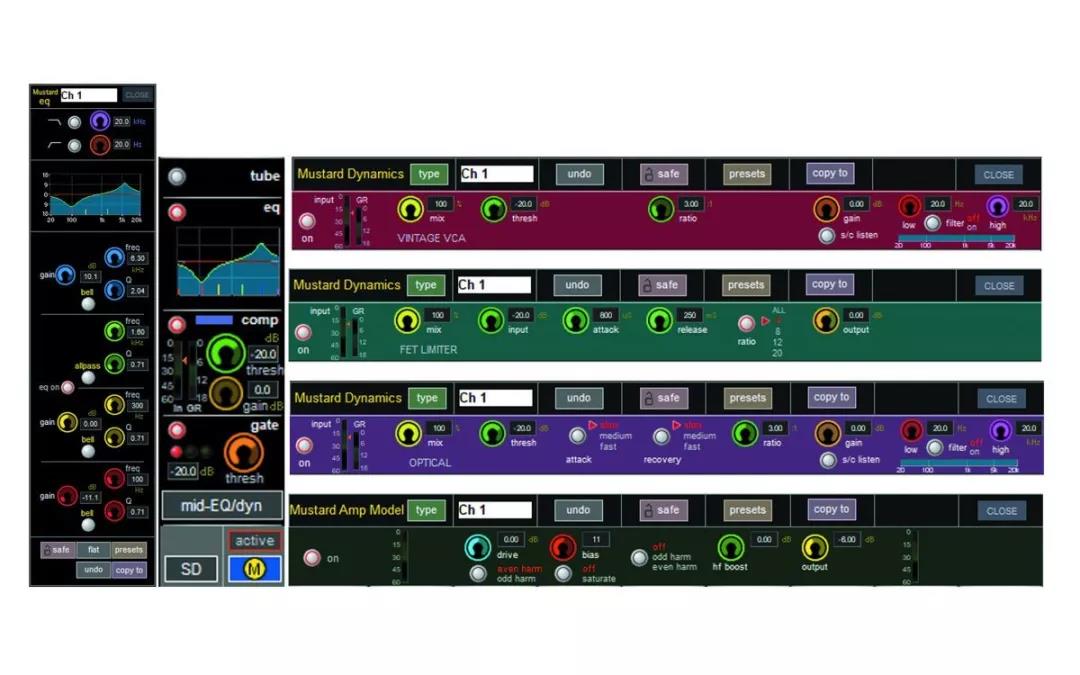Viewport: 1080px width, 675px height.
Task: Toggle the gate on button in channel strip
Action: click(177, 430)
